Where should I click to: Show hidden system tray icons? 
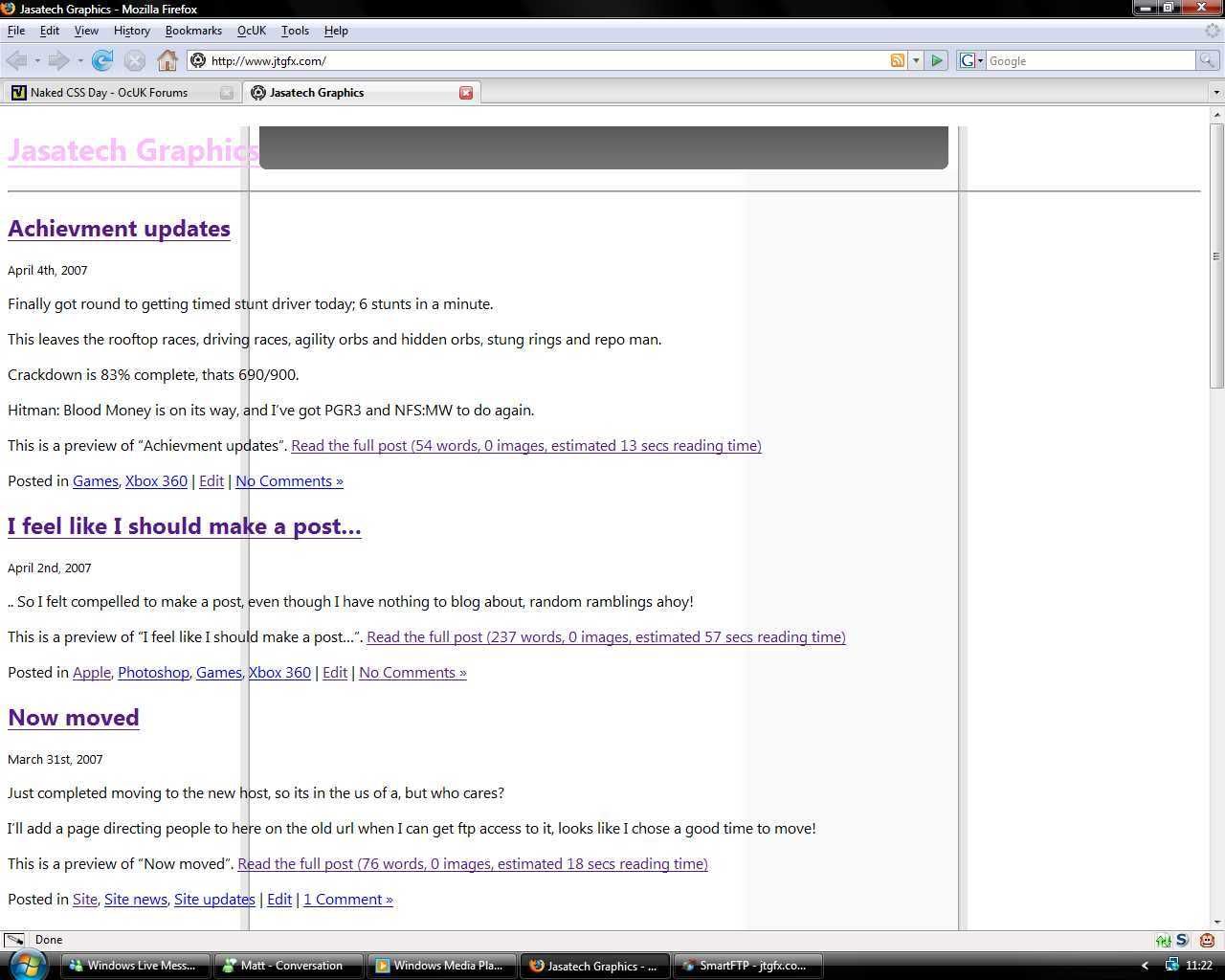pos(1145,966)
